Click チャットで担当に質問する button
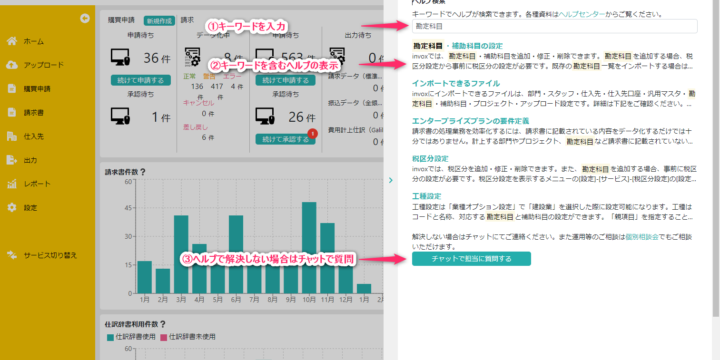 click(472, 259)
